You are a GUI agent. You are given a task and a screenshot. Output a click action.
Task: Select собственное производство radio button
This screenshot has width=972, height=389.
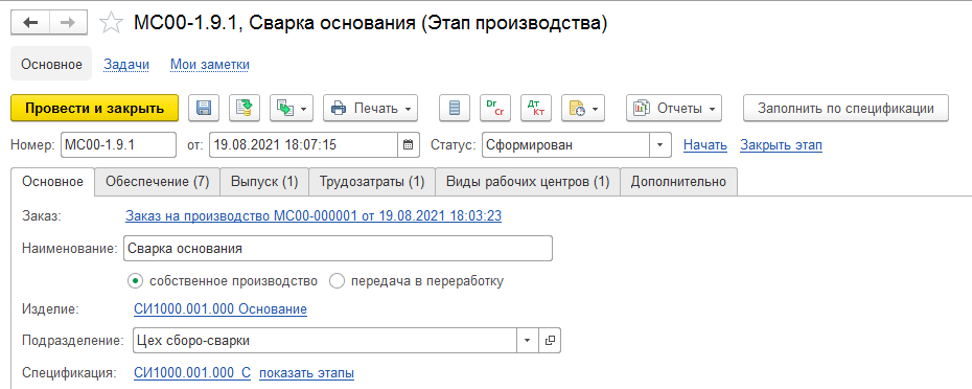(x=134, y=281)
